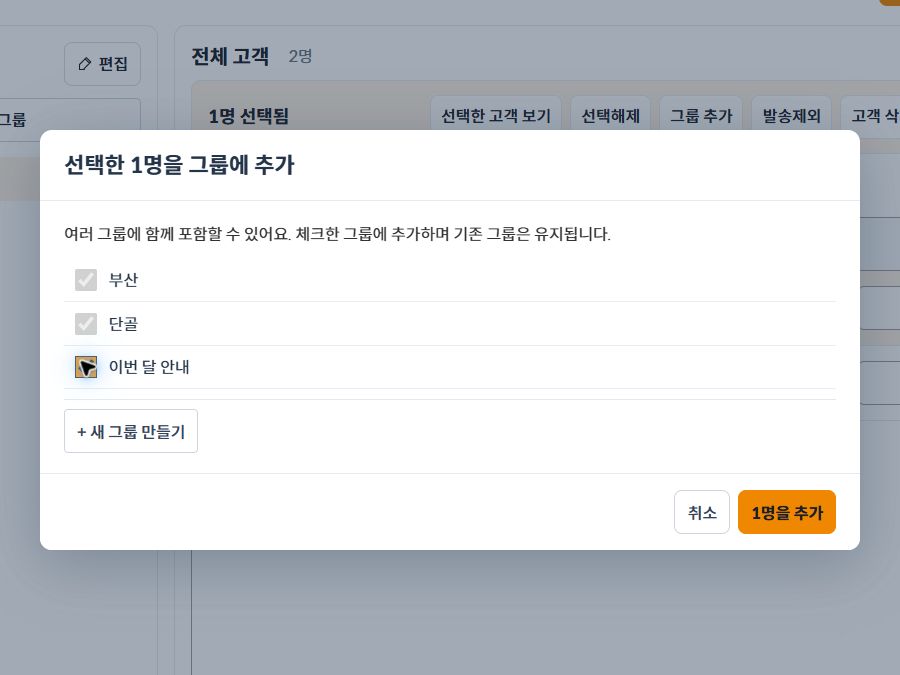The height and width of the screenshot is (675, 900).
Task: Confirm with the 1명을 추가 button
Action: tap(786, 512)
